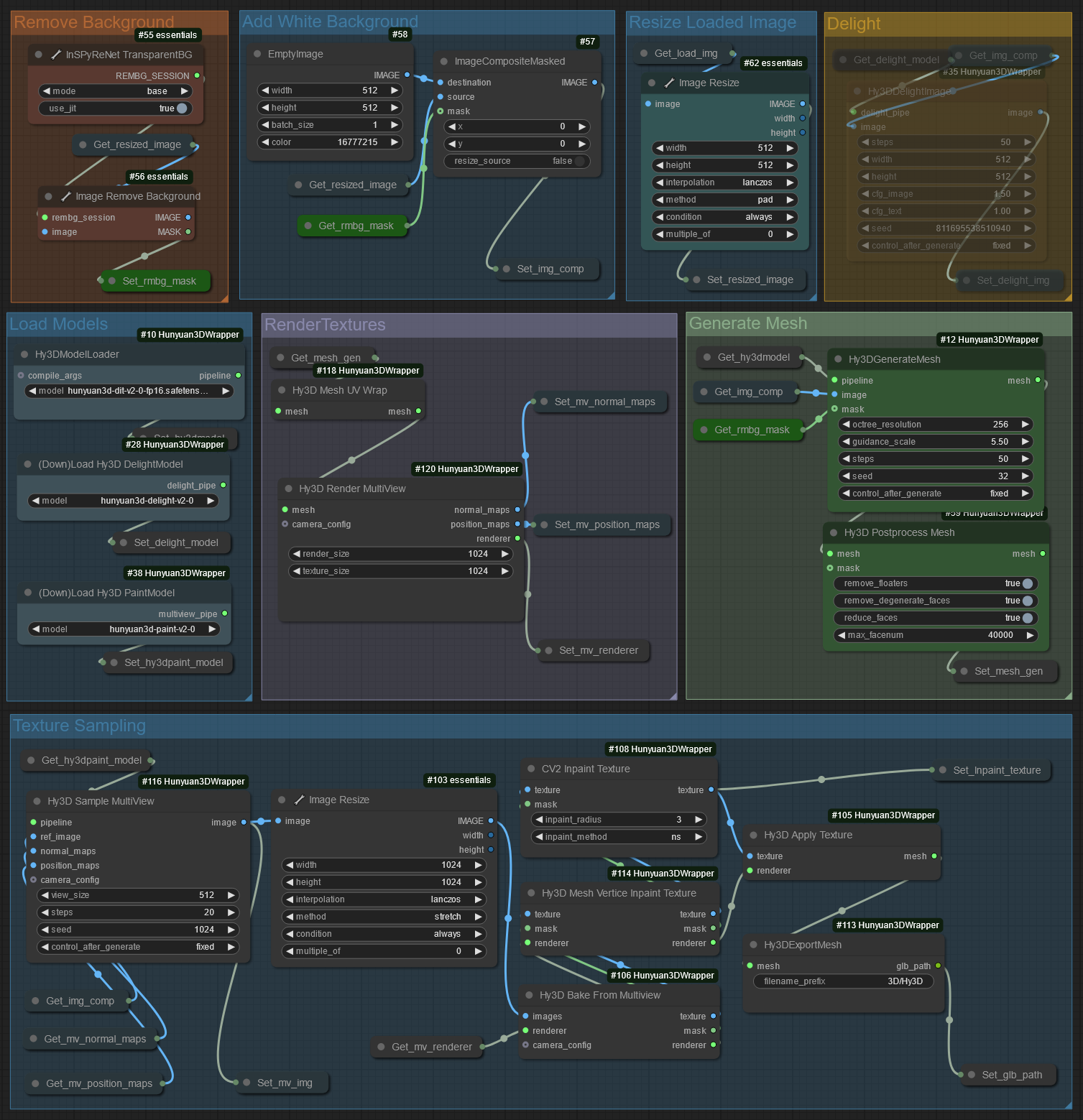This screenshot has height=1120, width=1083.
Task: Open control_after_generate dropdown in Hy3DGenerateMesh
Action: [936, 494]
